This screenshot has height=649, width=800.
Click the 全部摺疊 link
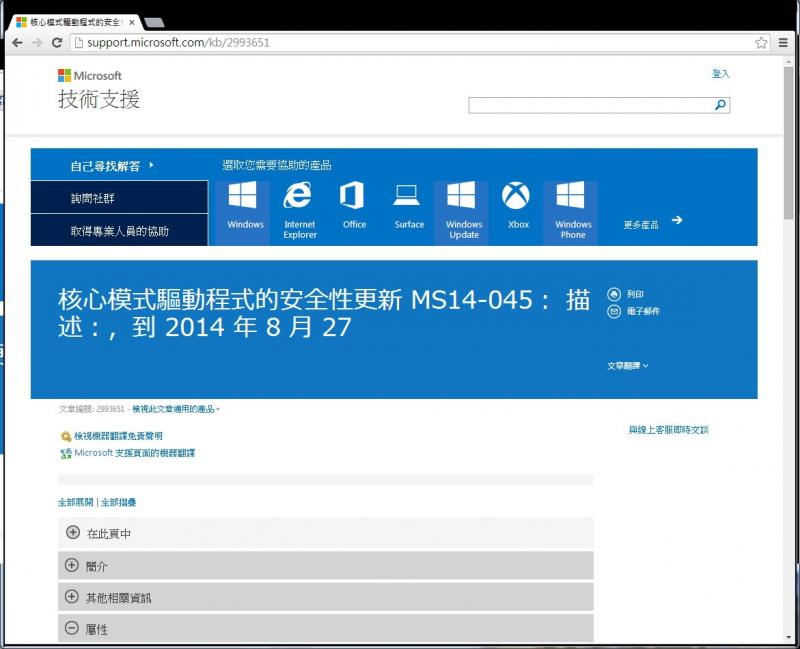[118, 503]
